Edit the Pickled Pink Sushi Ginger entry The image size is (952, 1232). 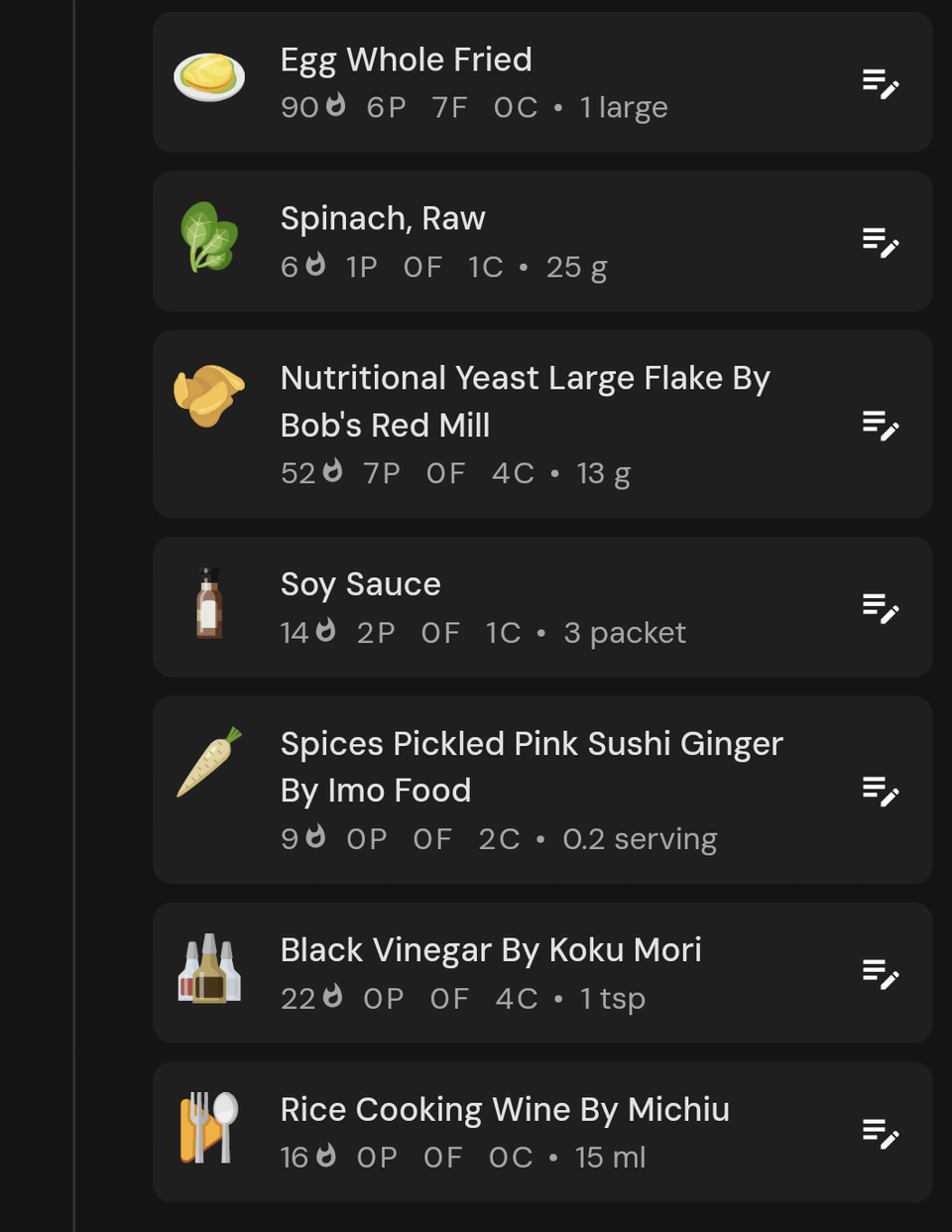[881, 791]
